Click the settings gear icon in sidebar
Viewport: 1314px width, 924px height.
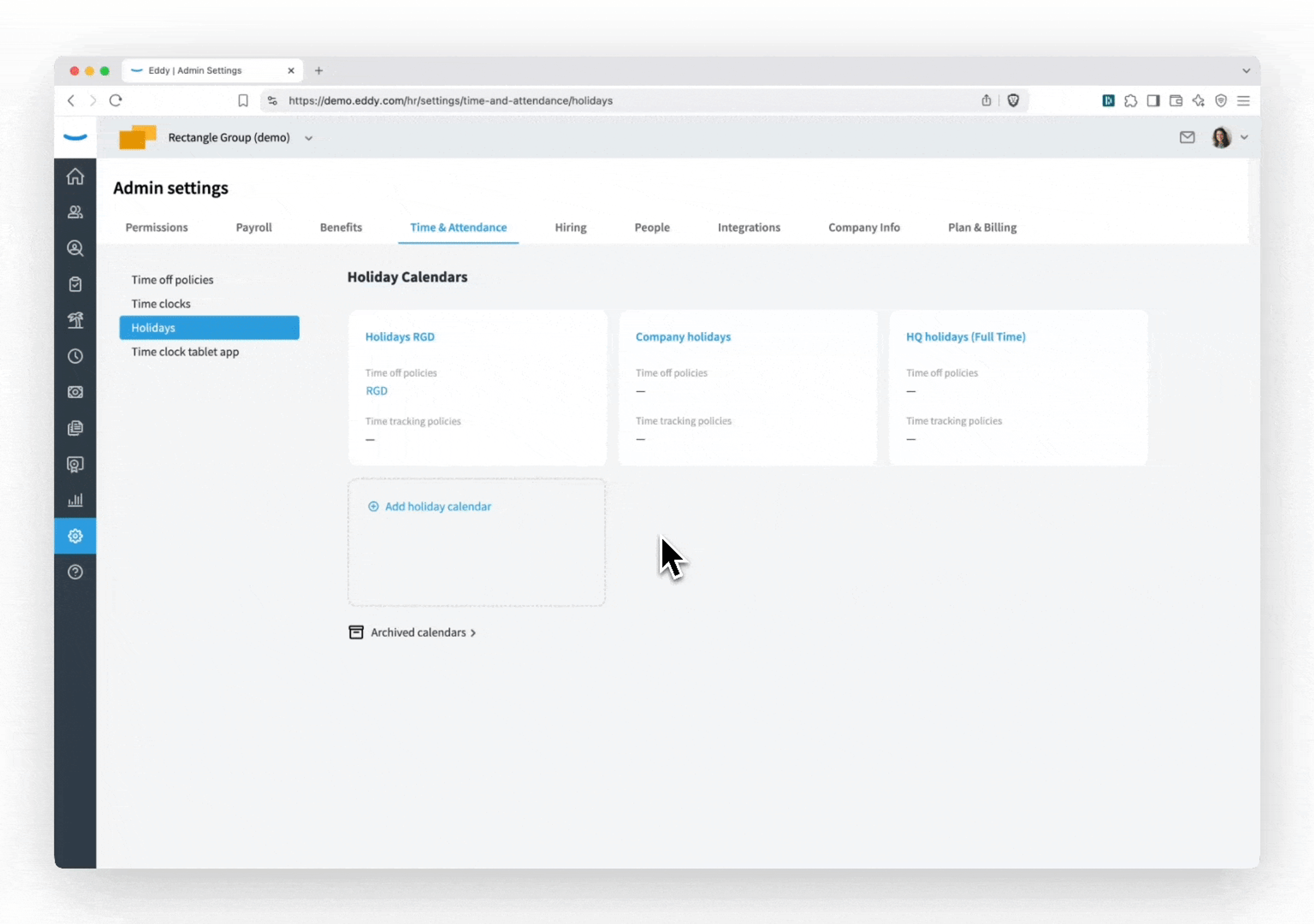[75, 536]
